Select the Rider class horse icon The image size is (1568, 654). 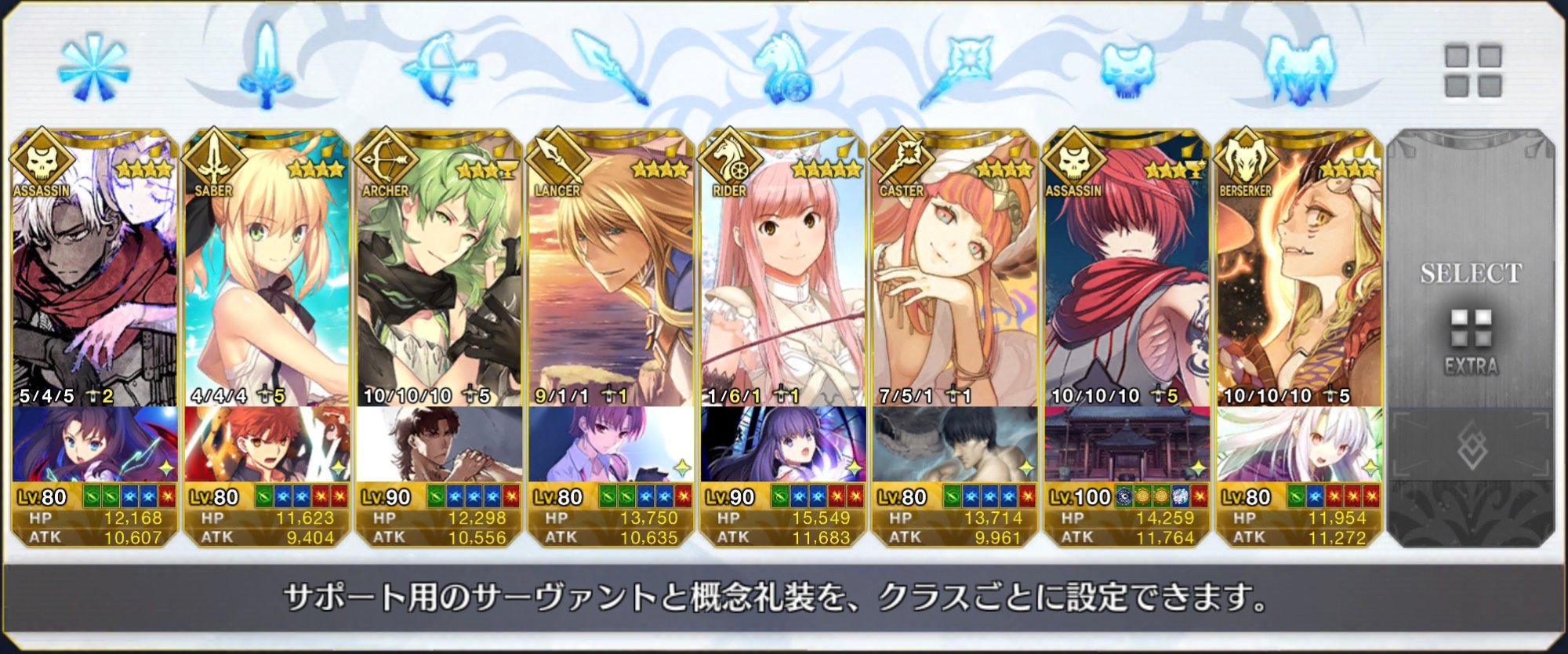[x=784, y=69]
